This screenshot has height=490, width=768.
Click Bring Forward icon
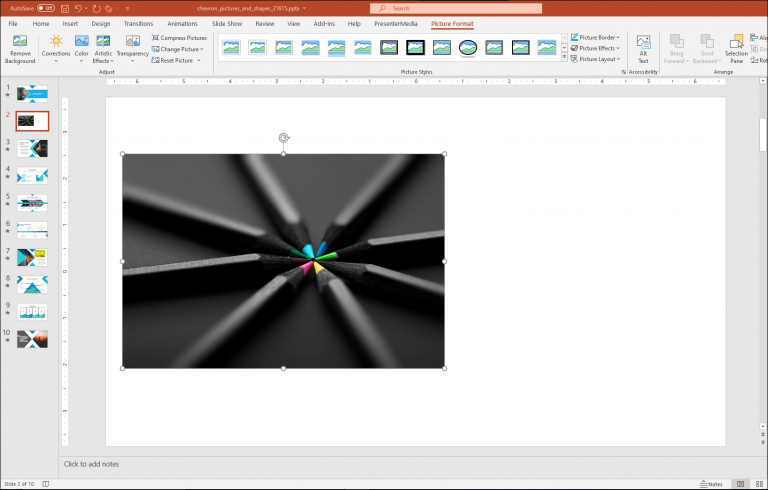coord(676,41)
